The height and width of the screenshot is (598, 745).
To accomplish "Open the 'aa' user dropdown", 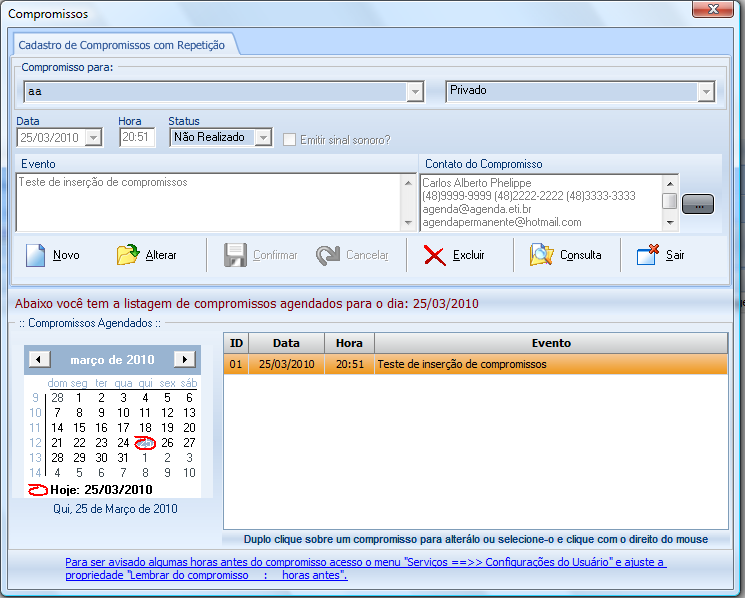I will click(x=415, y=92).
